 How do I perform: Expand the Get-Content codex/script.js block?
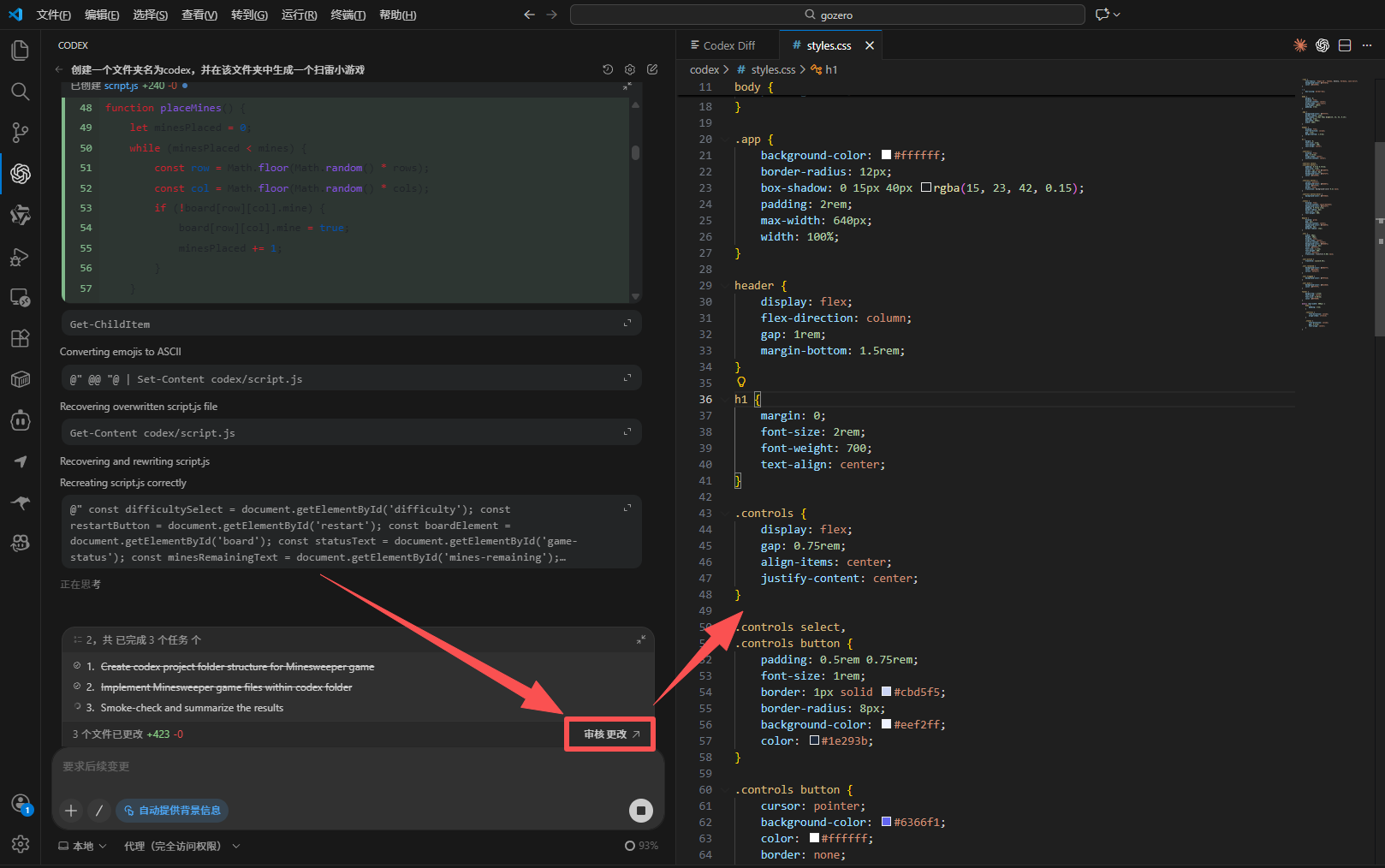[x=627, y=431]
